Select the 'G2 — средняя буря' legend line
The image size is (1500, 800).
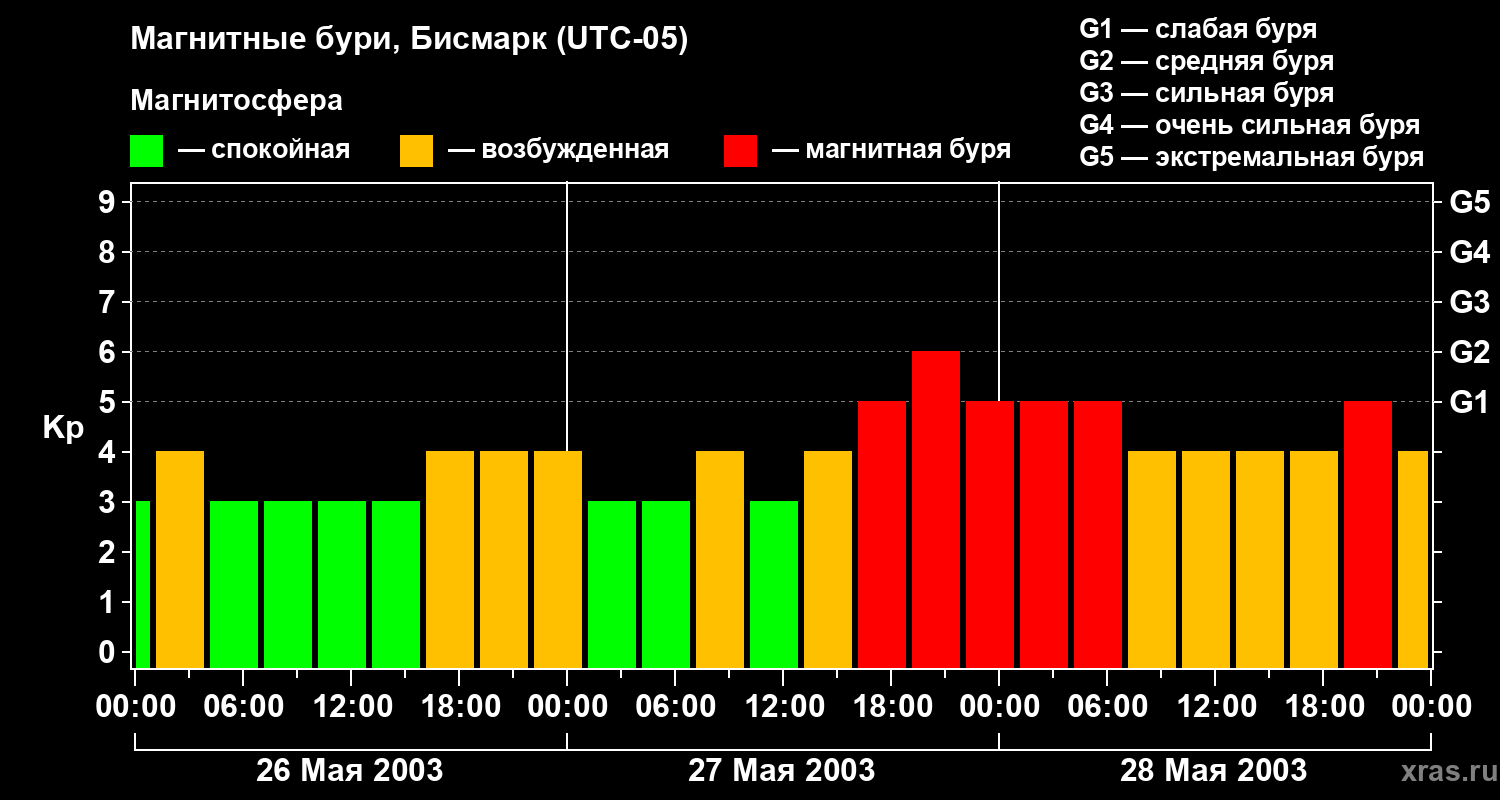(x=1206, y=61)
